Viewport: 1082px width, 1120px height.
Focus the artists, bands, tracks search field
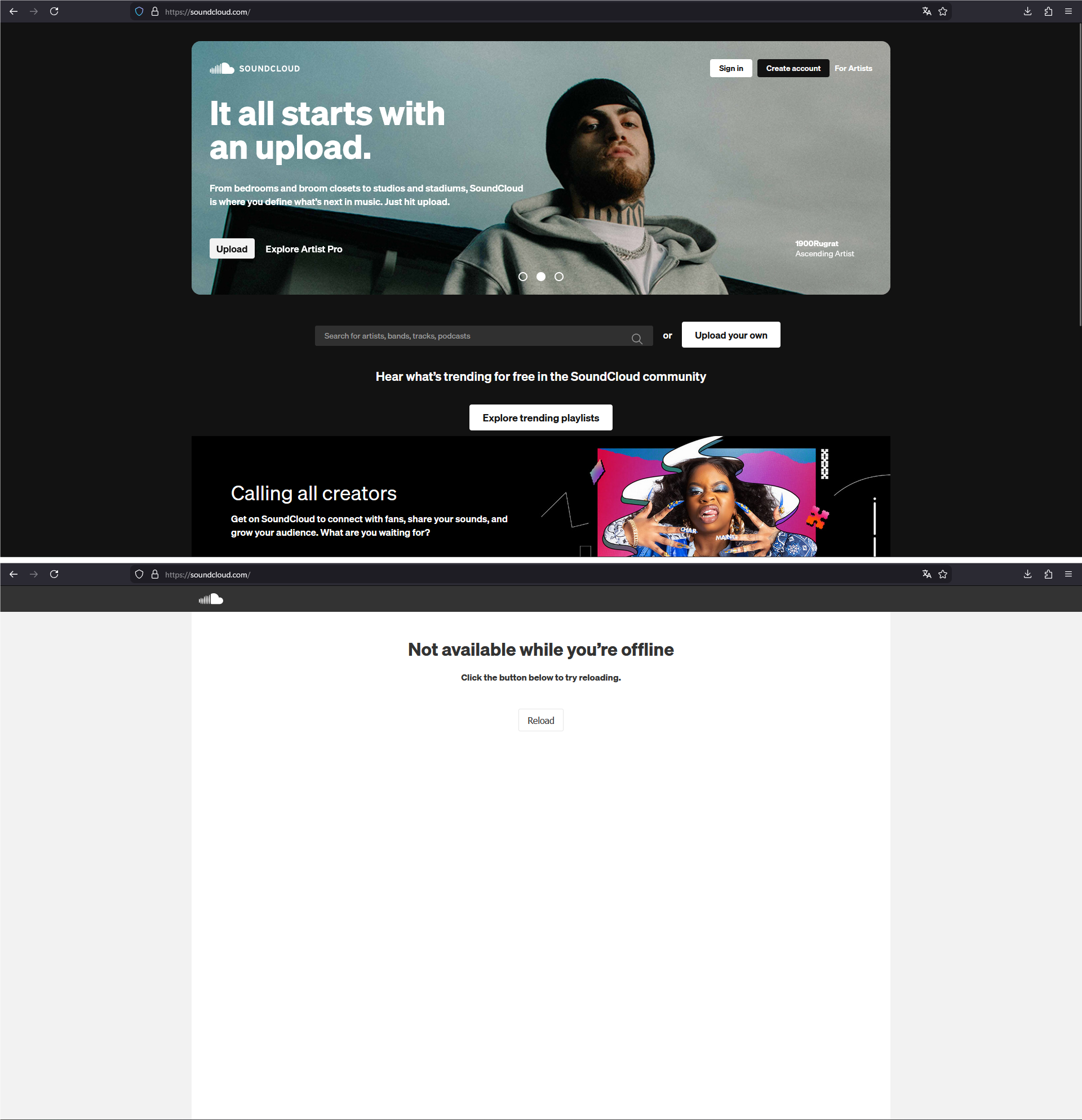tap(475, 336)
